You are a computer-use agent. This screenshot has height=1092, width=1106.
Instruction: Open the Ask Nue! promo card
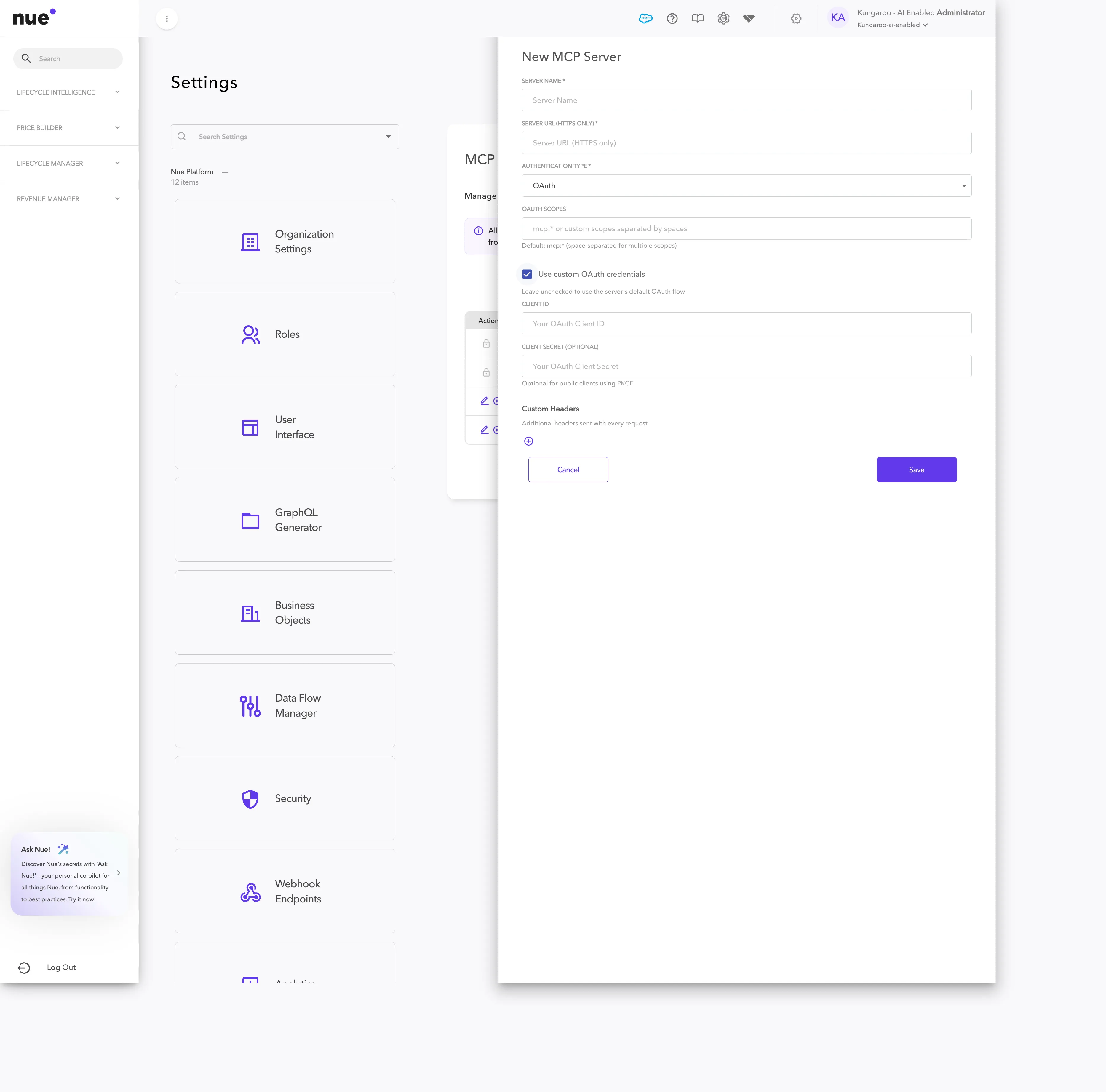pos(69,873)
